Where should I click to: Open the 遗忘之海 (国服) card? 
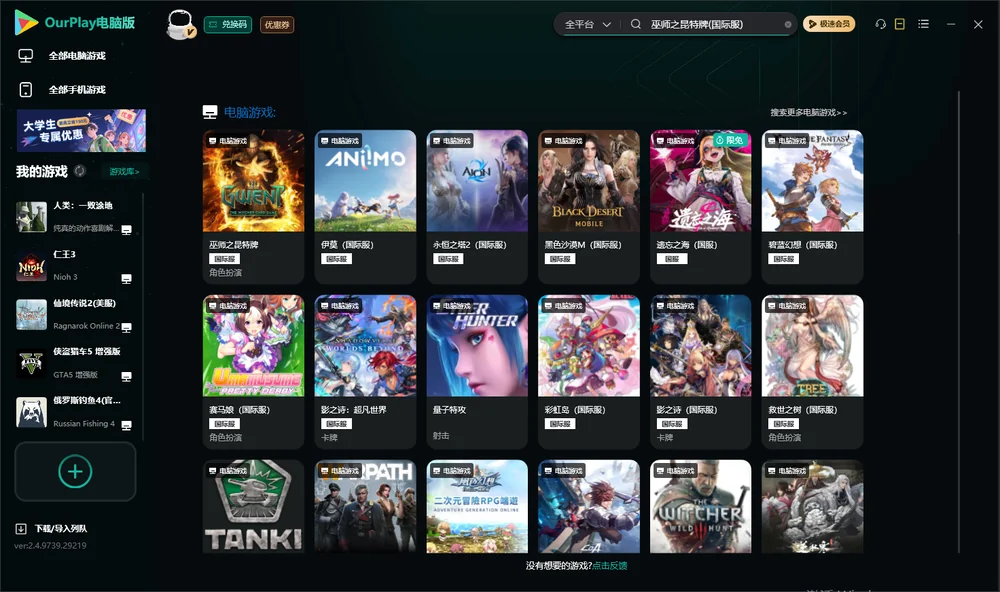click(x=700, y=207)
